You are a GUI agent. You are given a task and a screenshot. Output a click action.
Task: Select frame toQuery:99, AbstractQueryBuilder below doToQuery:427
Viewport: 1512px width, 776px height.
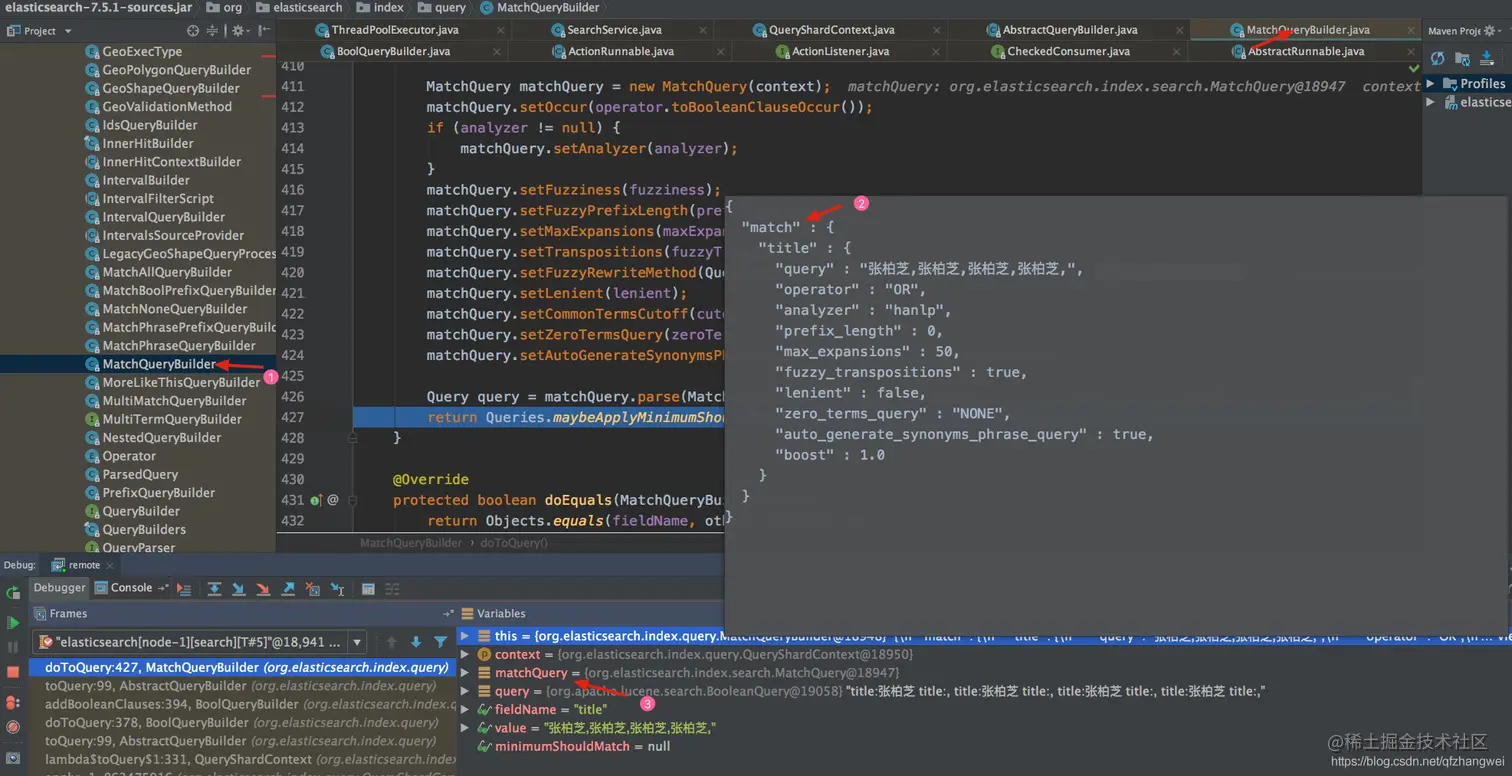[243, 686]
